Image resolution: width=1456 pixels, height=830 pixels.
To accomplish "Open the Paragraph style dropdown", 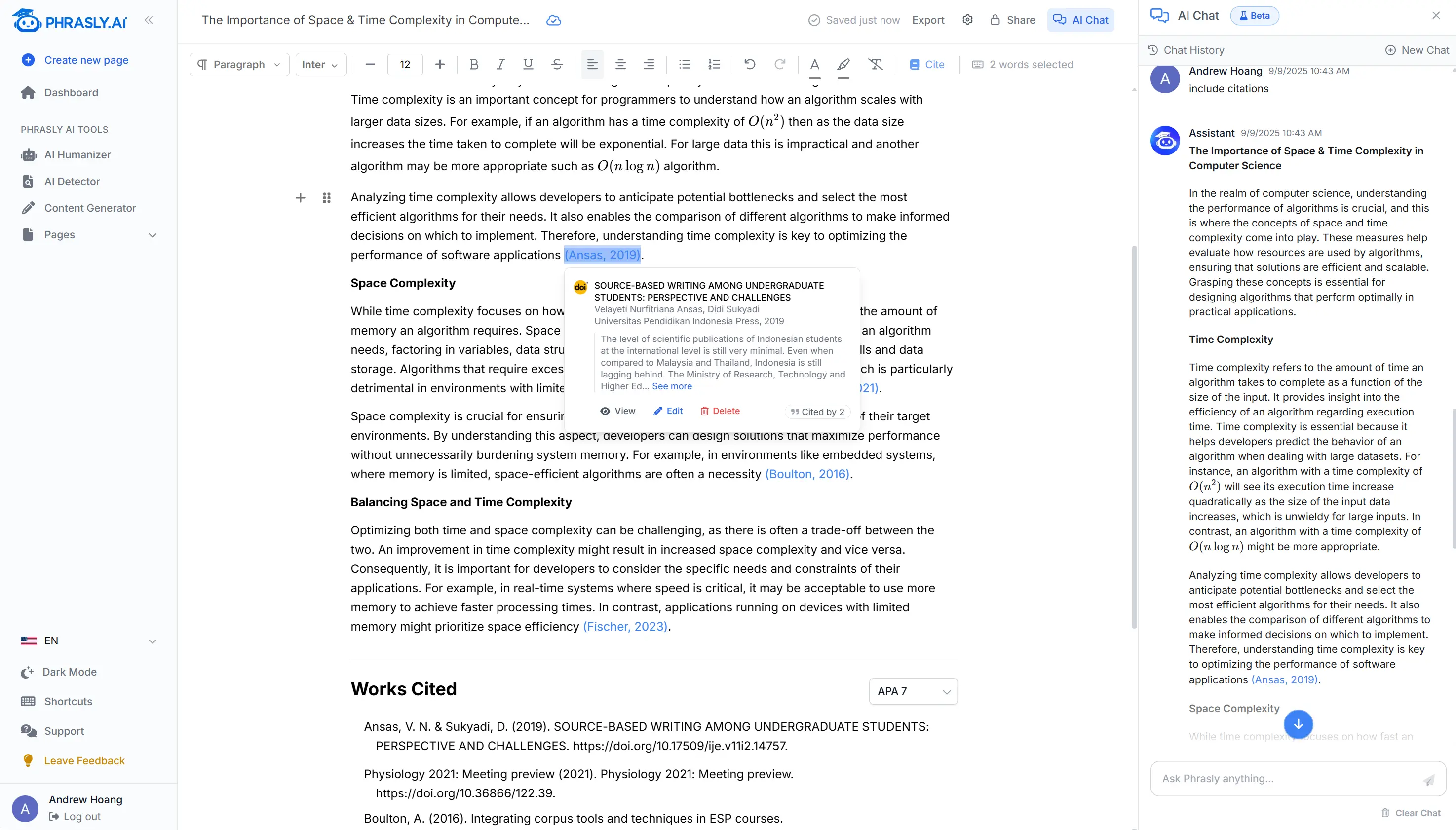I will click(x=239, y=65).
